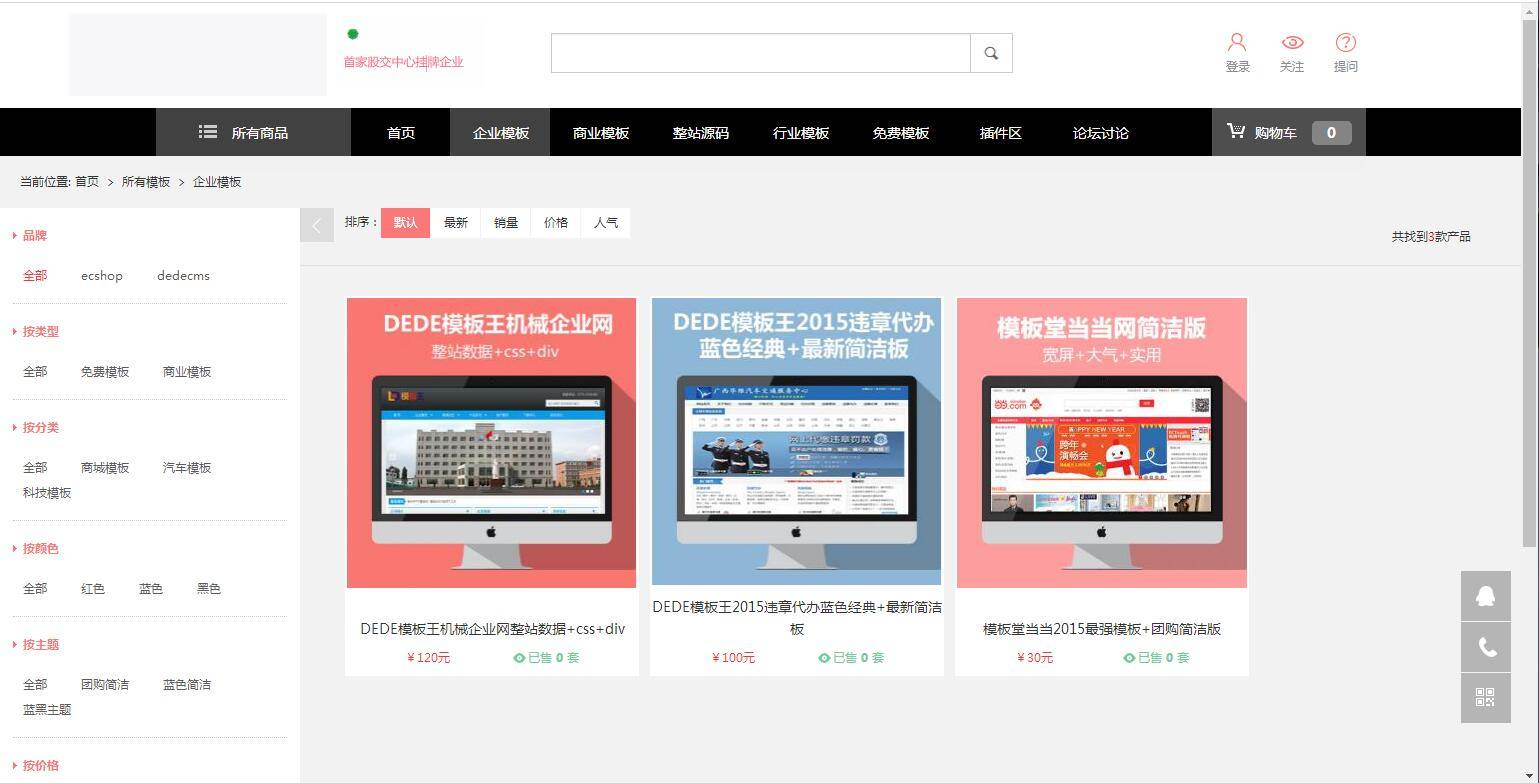Open the 首页 breadcrumb link
The height and width of the screenshot is (783, 1539).
89,181
